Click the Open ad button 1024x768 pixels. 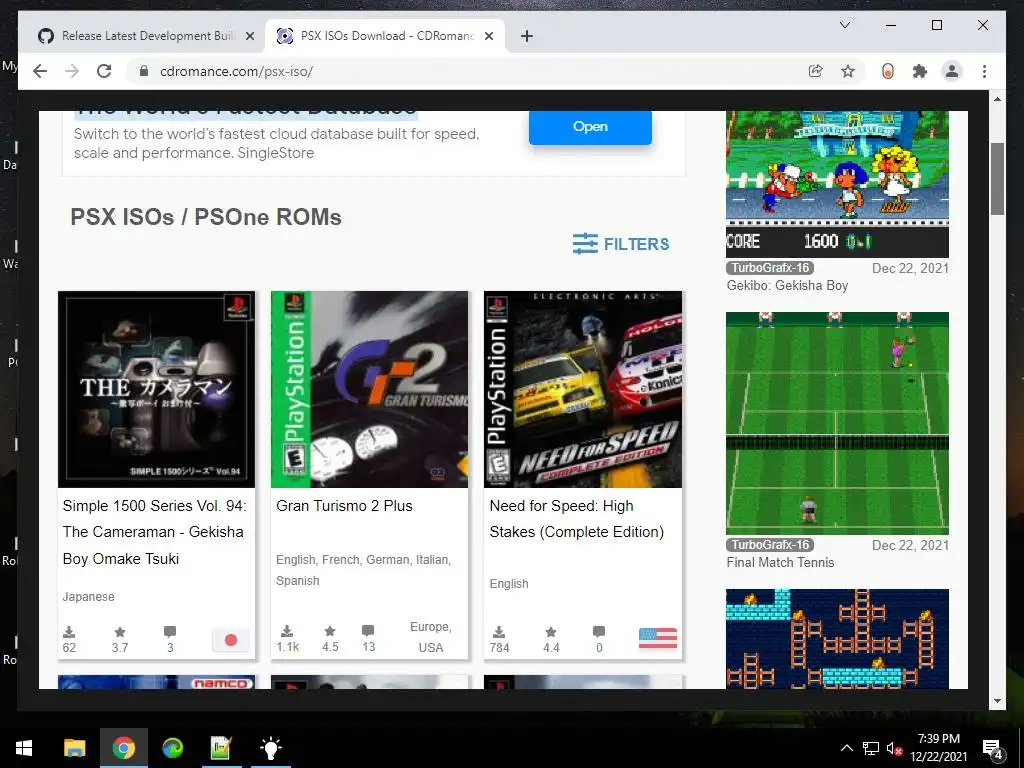pyautogui.click(x=590, y=127)
